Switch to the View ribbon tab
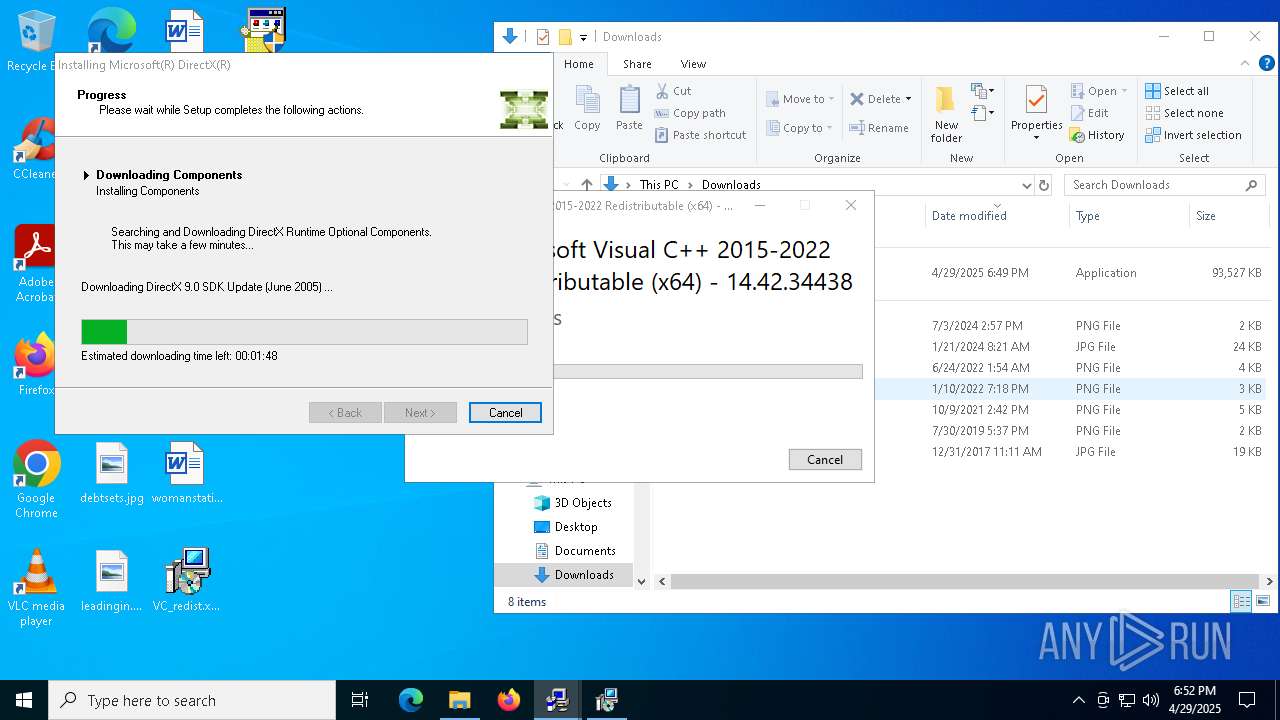The image size is (1280, 720). 693,64
